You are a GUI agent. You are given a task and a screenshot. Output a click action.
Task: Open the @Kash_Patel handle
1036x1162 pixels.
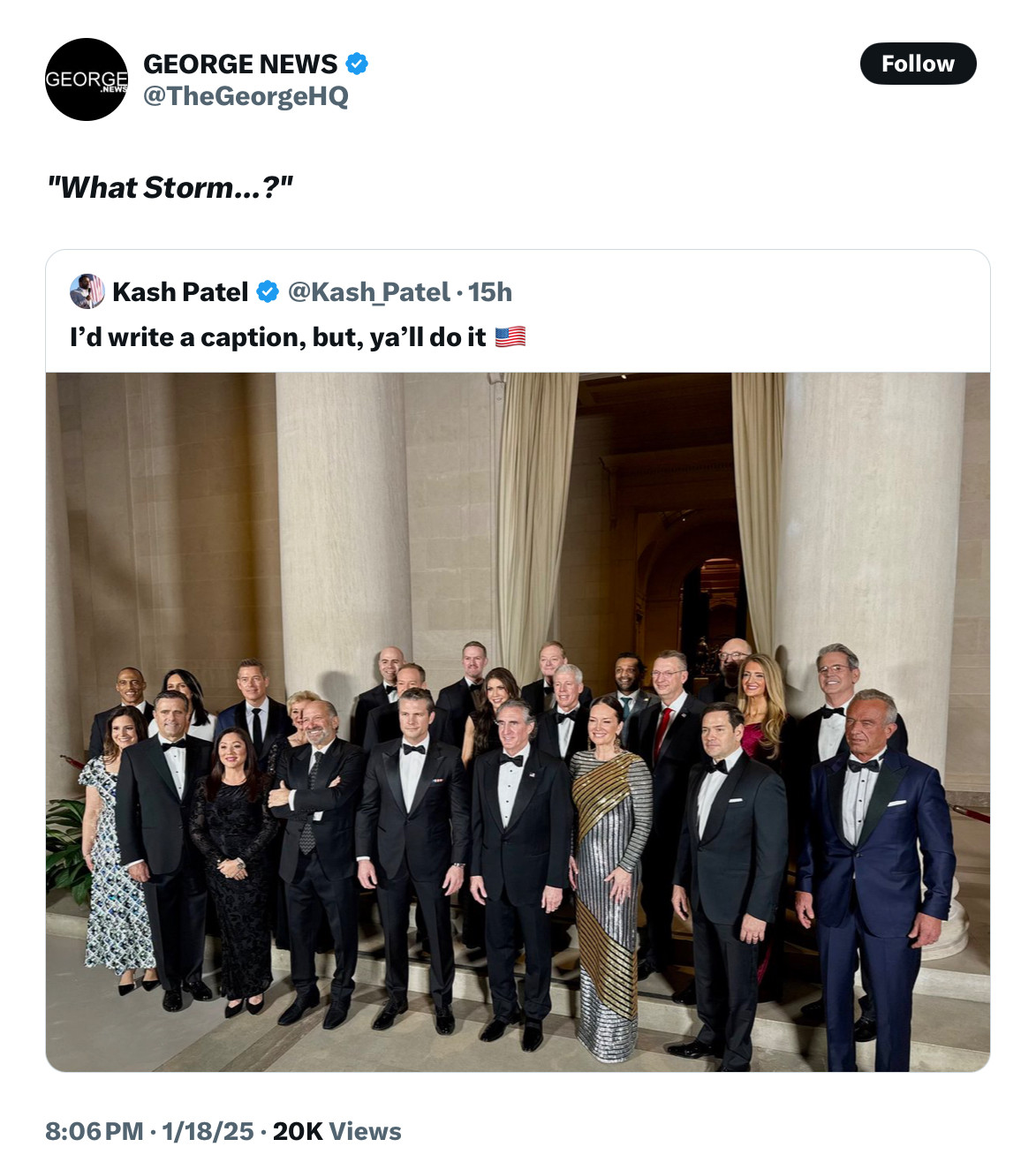[368, 292]
